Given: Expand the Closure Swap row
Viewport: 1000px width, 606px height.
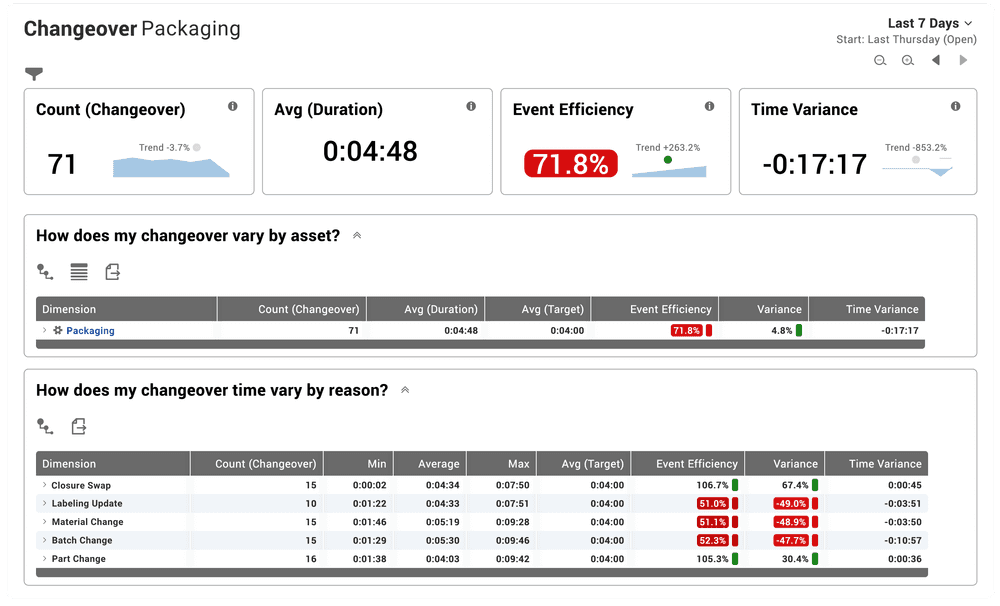Looking at the screenshot, I should (44, 485).
